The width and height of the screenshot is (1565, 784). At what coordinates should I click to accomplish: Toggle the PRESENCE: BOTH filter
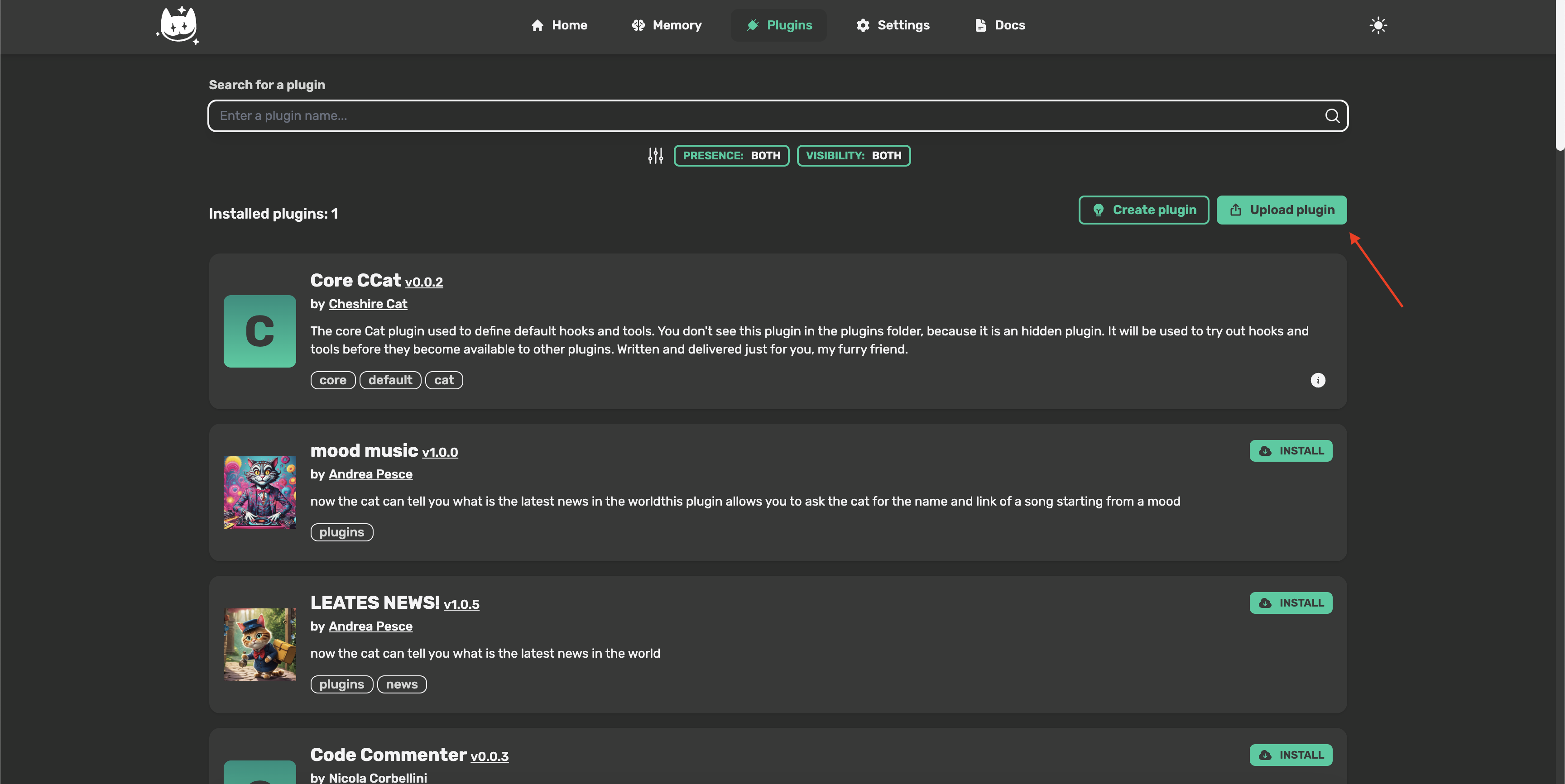tap(731, 156)
